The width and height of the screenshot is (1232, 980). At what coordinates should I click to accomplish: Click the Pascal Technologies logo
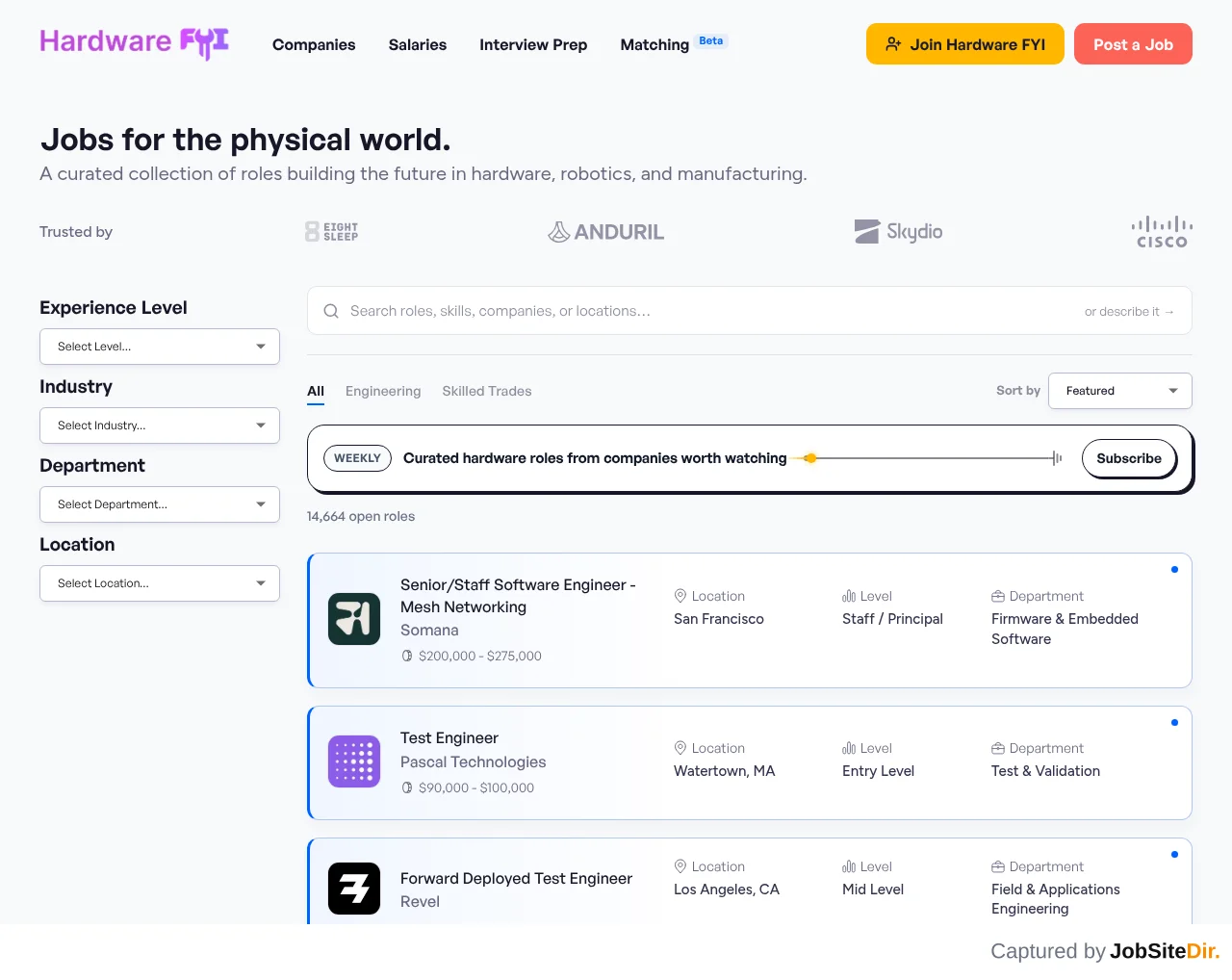pos(354,761)
